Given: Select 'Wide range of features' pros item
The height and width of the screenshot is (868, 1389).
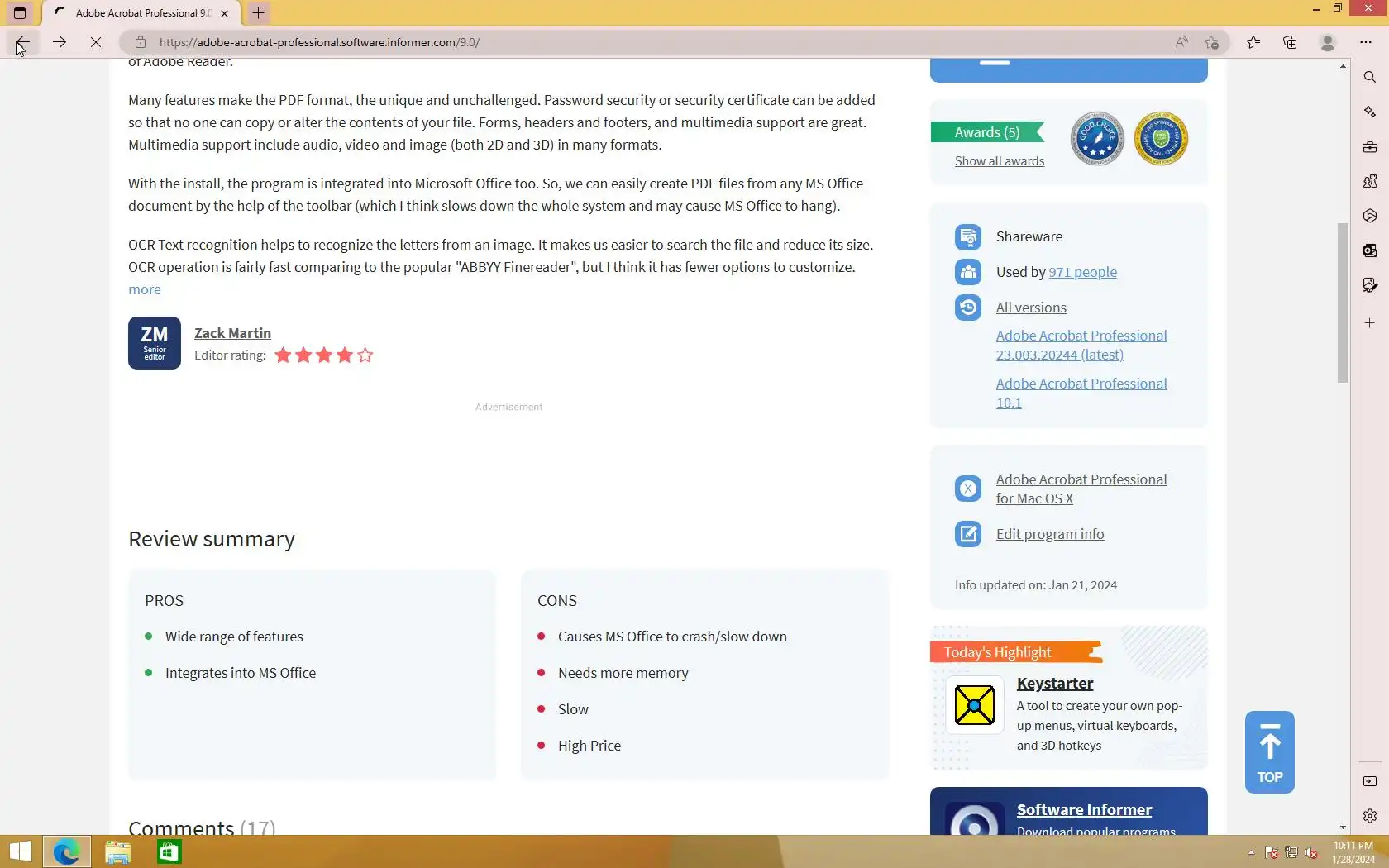Looking at the screenshot, I should [234, 637].
